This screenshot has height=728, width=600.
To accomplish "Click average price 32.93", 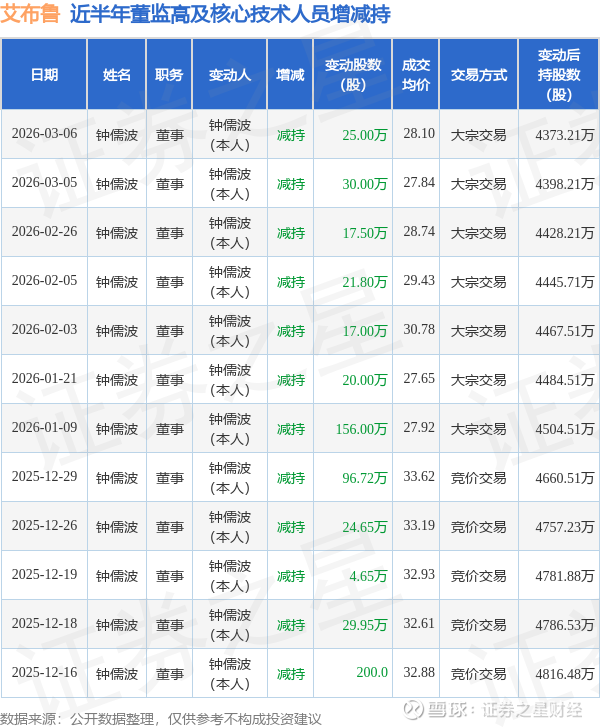I will [419, 575].
